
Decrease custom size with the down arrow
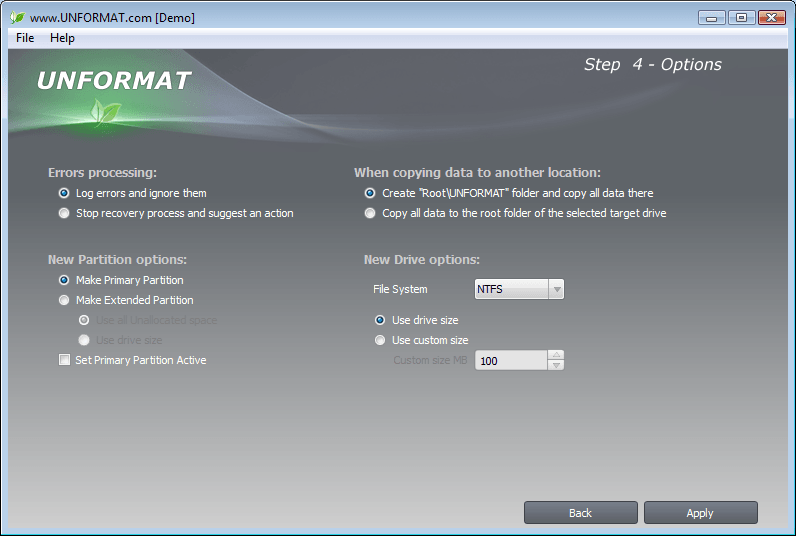pos(556,365)
